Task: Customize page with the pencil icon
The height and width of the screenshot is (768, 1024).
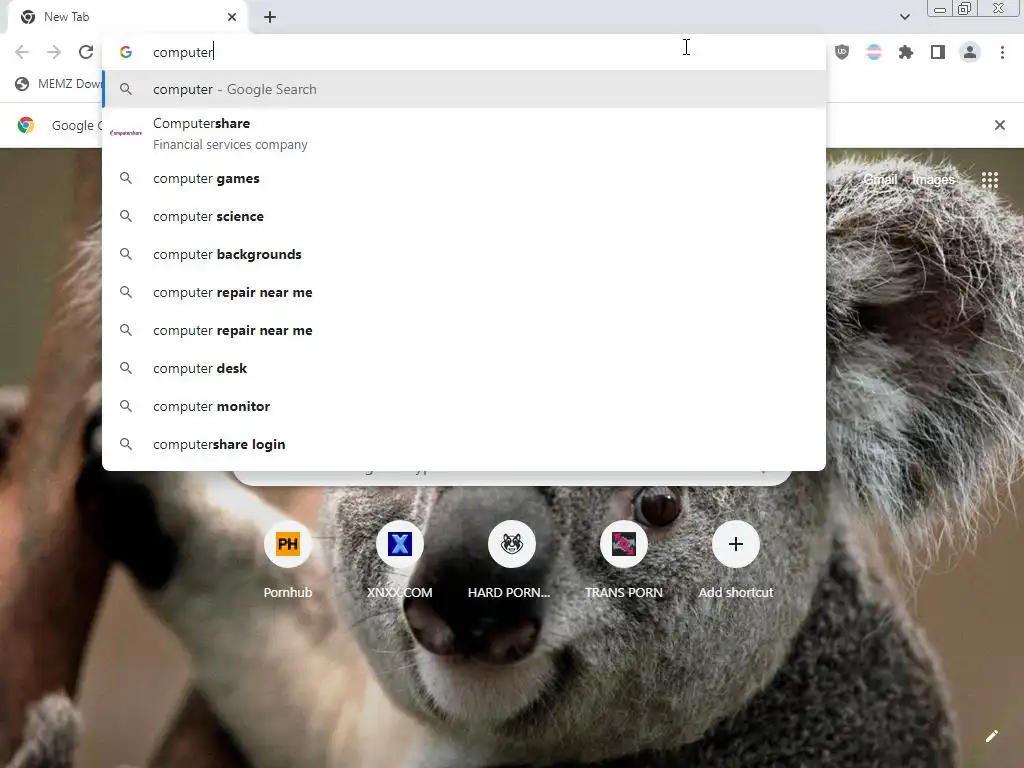Action: 991,736
